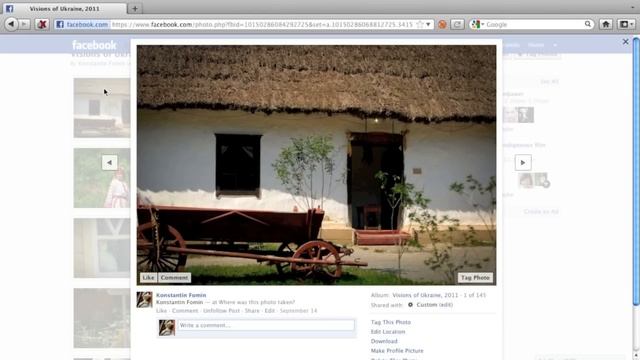Go to the browser home page
This screenshot has height=360, width=640.
(606, 24)
